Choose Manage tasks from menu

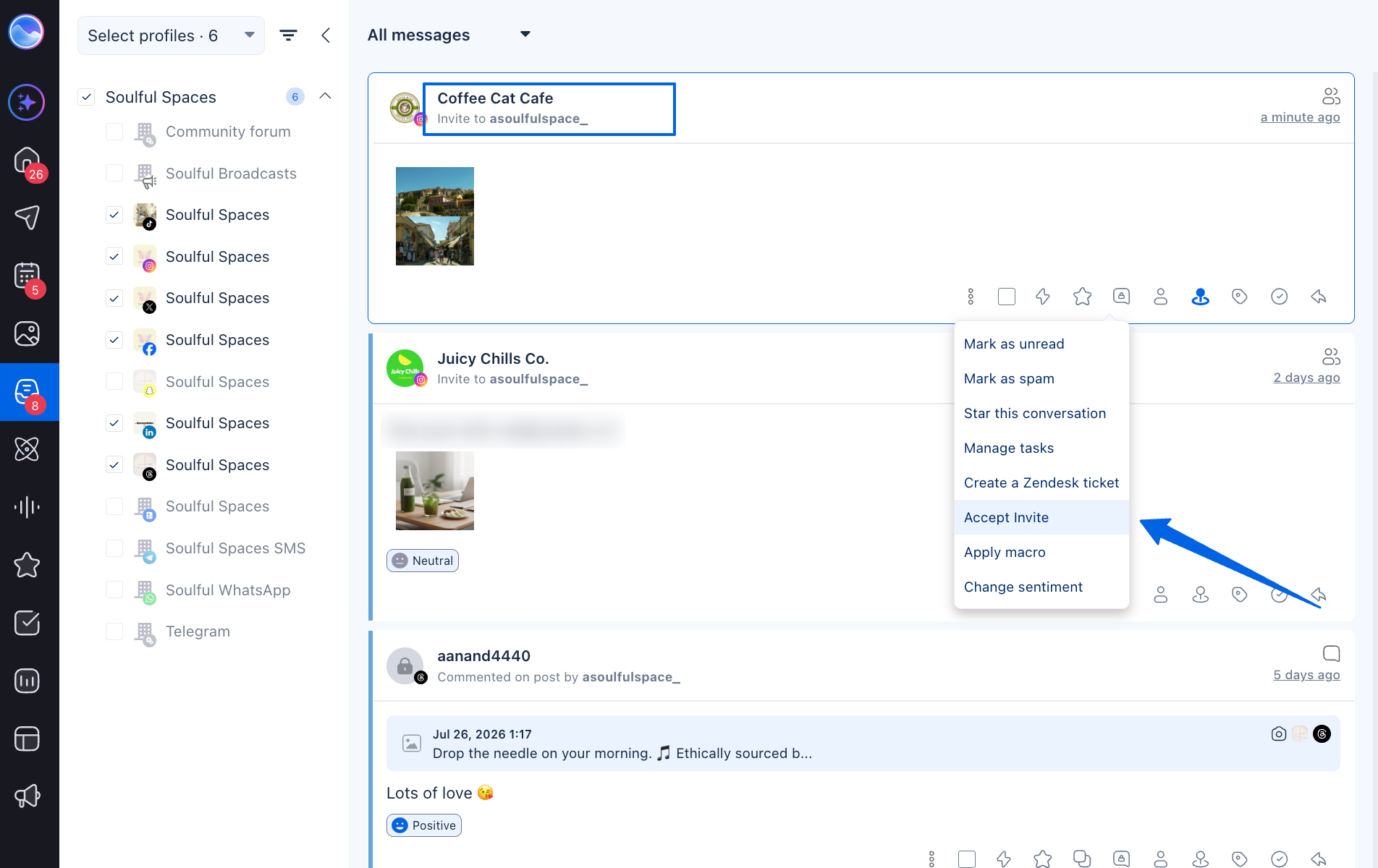pos(1041,448)
